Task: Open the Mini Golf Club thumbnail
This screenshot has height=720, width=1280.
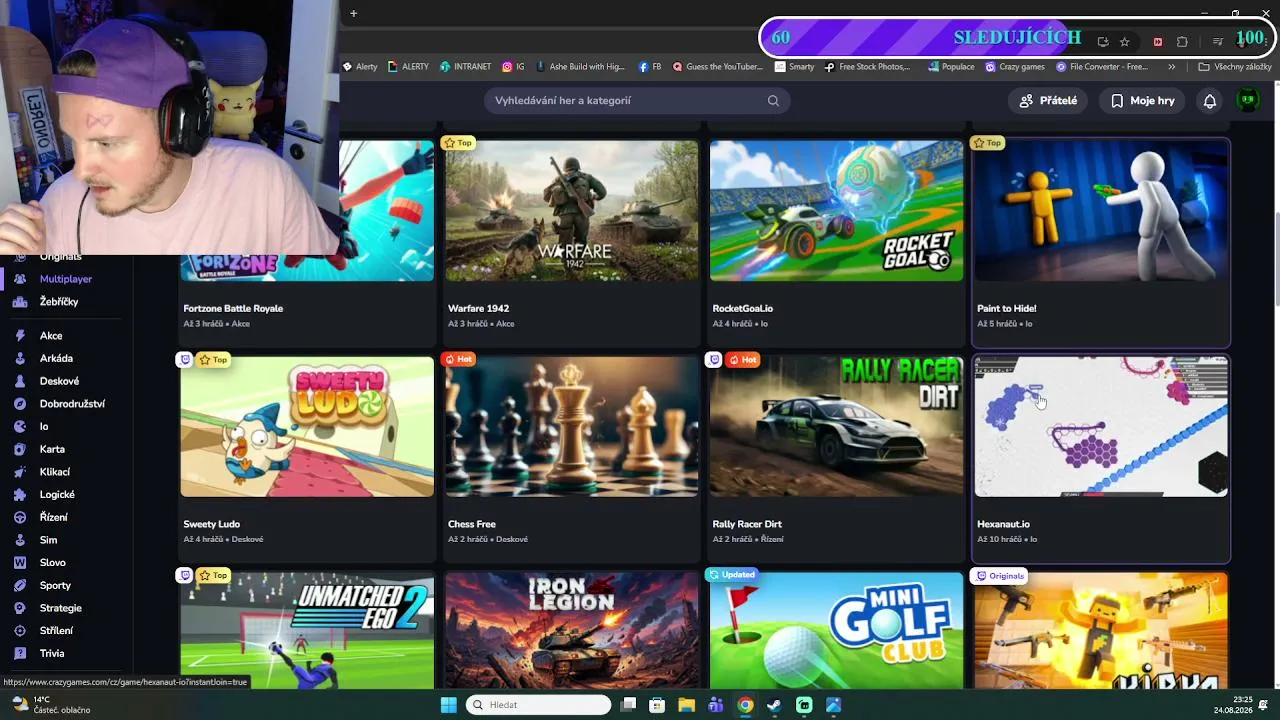Action: tap(836, 630)
